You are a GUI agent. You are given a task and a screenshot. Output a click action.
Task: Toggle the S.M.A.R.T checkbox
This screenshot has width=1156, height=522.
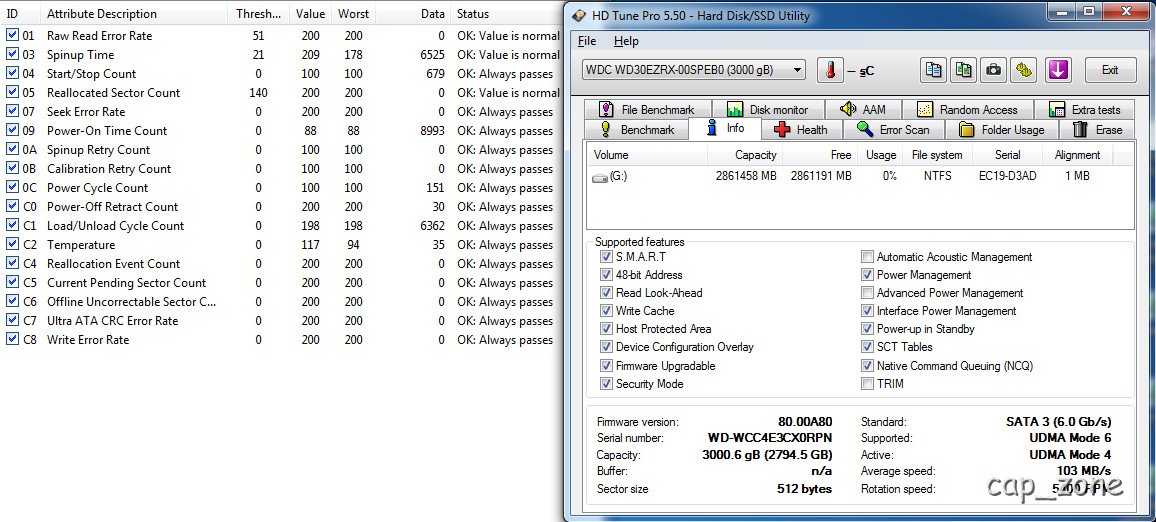(606, 257)
